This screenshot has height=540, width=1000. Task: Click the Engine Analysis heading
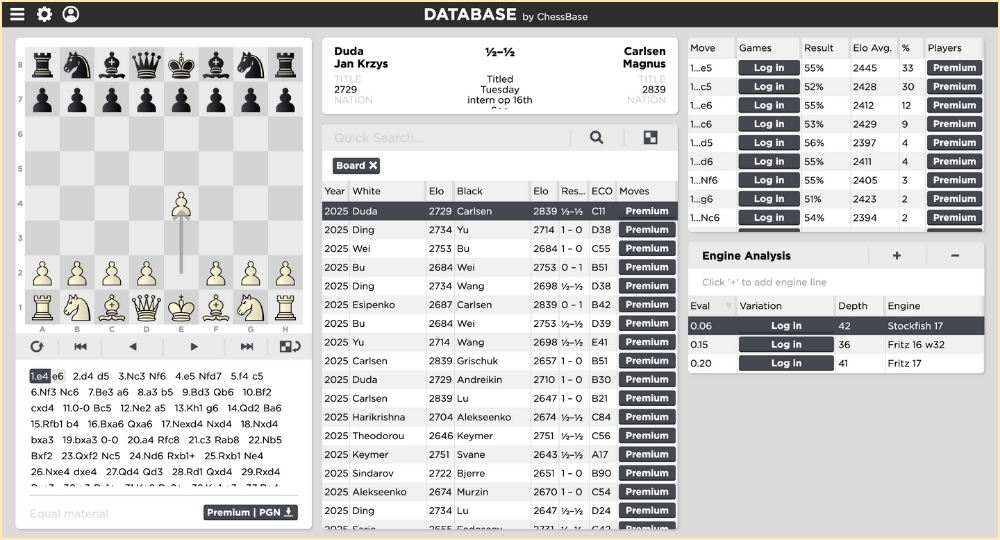[746, 256]
